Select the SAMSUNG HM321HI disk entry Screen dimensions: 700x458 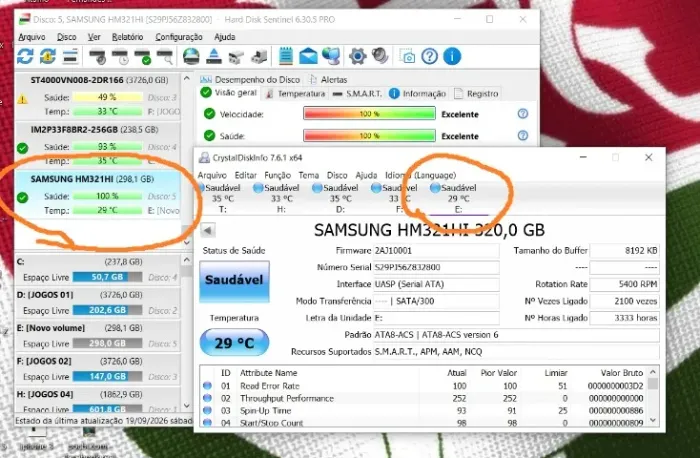click(x=98, y=195)
